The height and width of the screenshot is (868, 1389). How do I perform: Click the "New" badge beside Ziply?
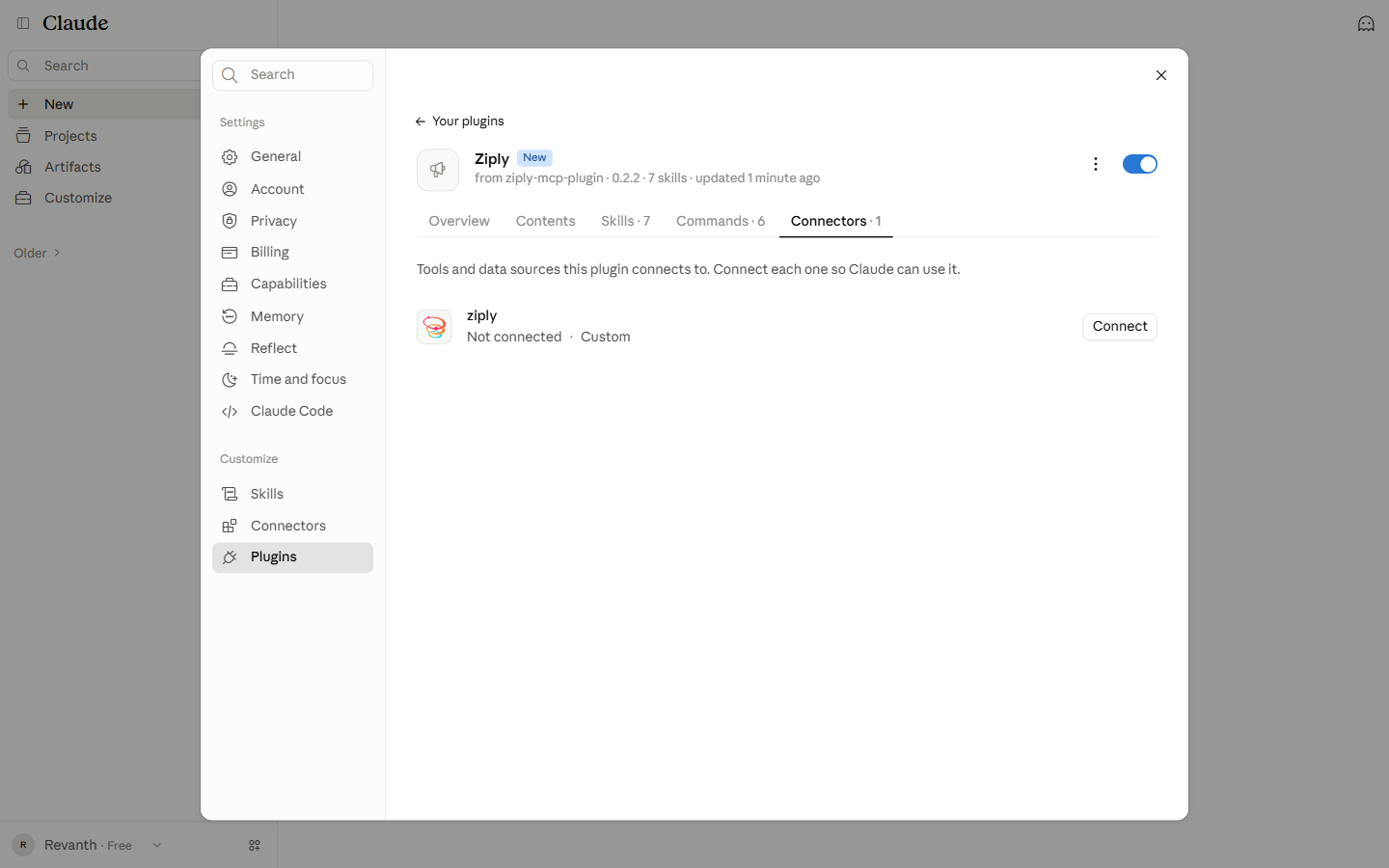[534, 158]
